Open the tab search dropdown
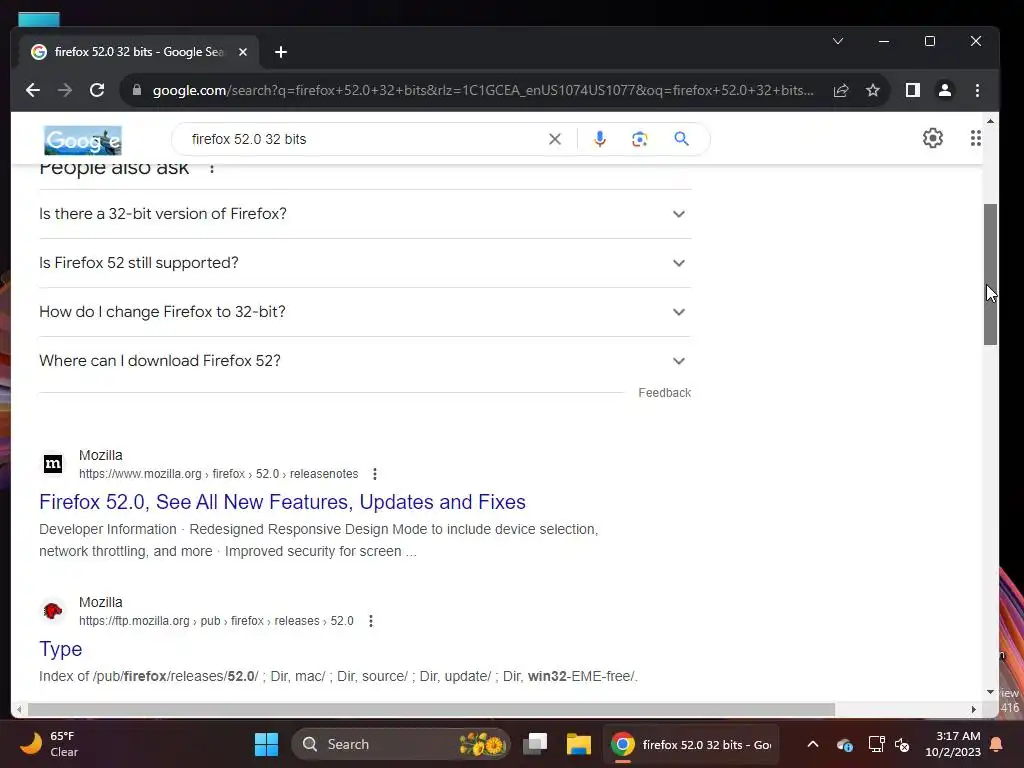This screenshot has width=1024, height=768. pos(838,41)
